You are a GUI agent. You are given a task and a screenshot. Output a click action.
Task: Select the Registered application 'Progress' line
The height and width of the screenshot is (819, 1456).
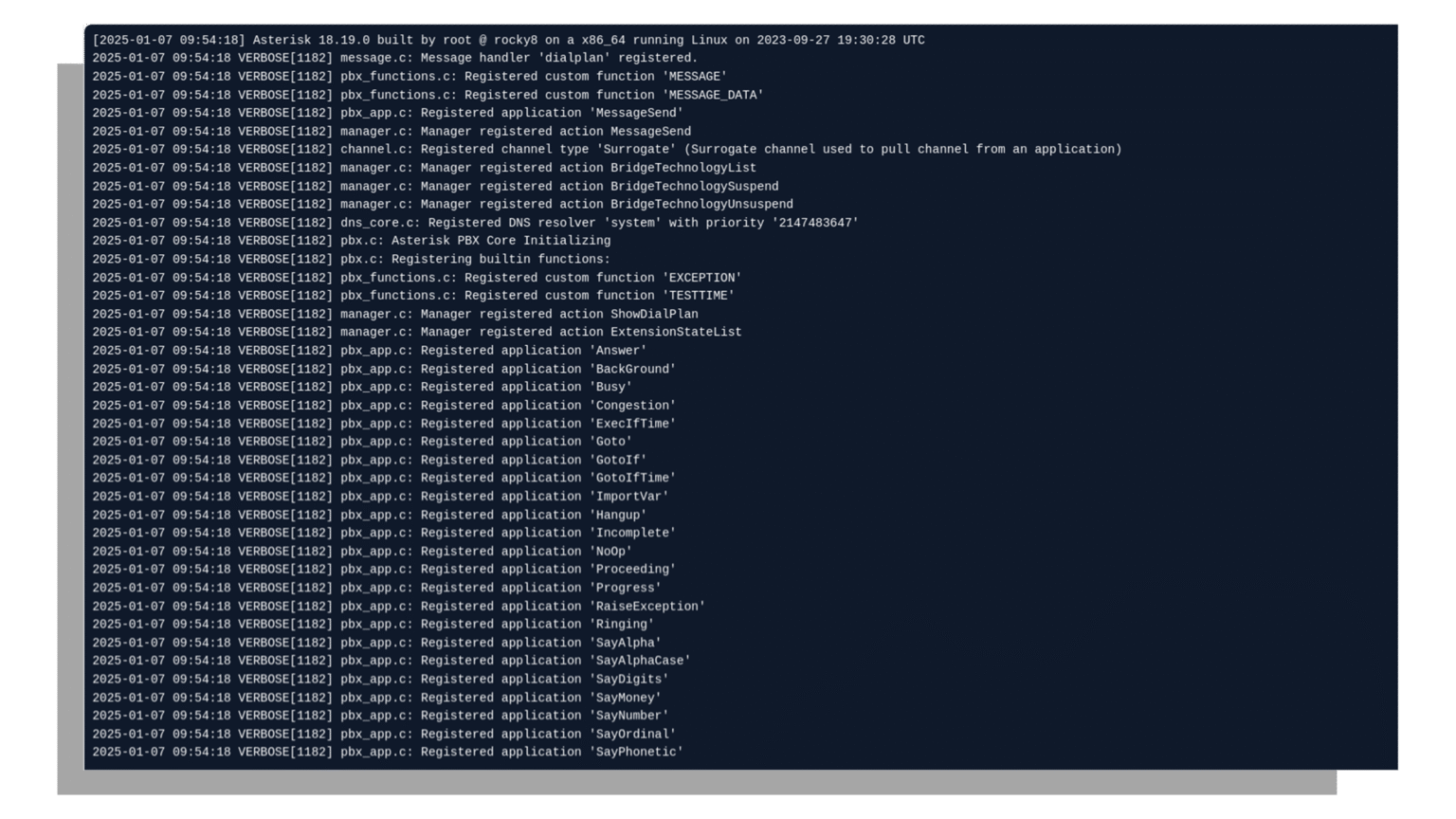377,589
